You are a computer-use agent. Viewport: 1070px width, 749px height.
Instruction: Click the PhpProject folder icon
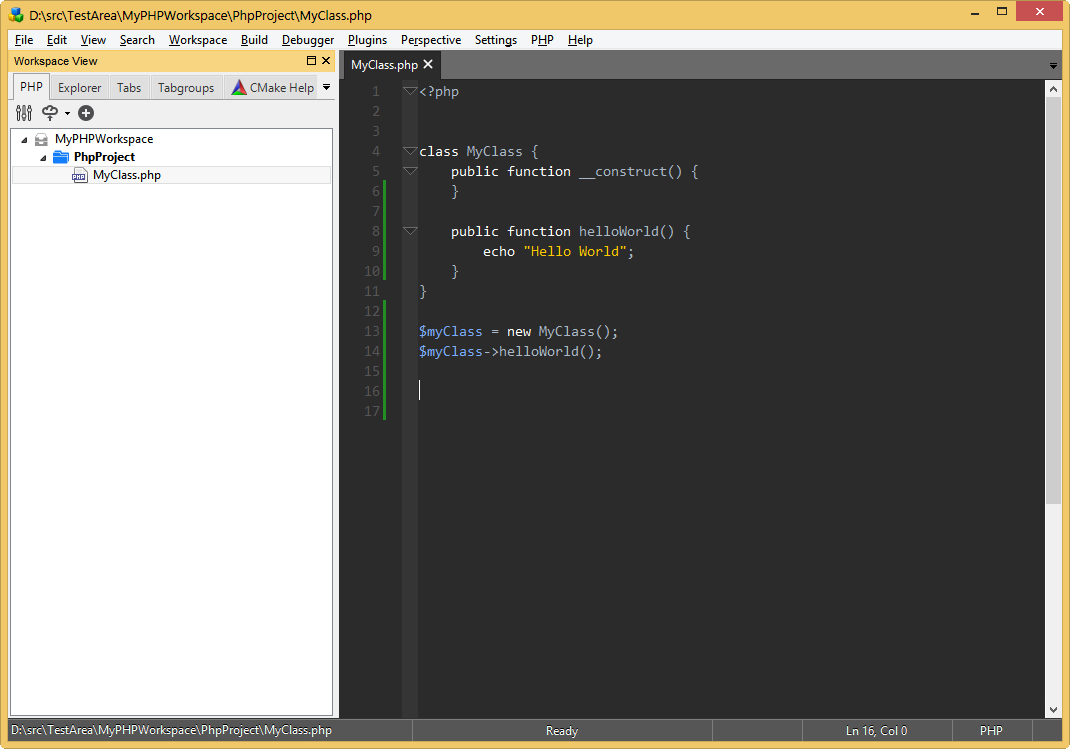61,157
